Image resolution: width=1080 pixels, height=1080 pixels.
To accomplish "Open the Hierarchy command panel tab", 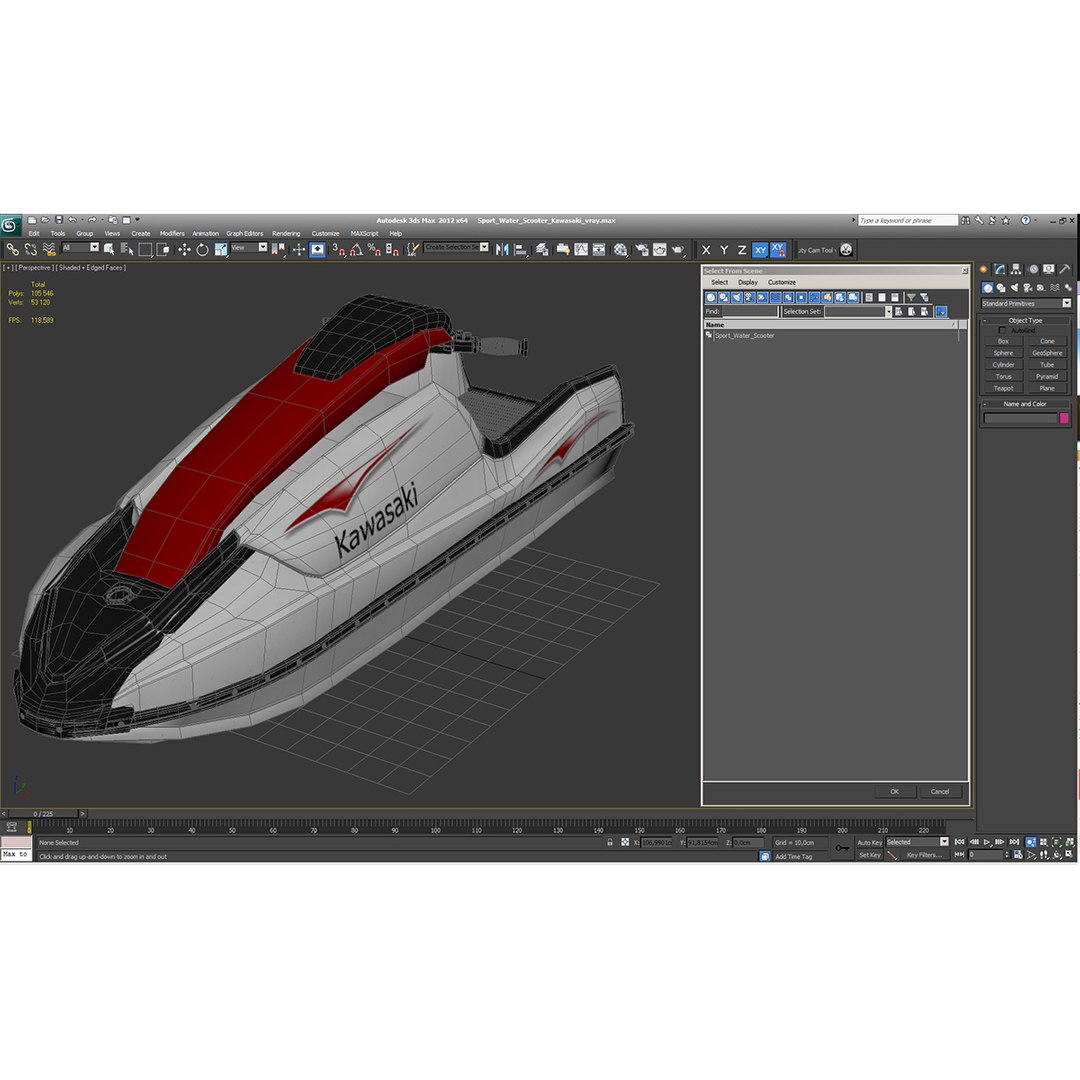I will (x=1016, y=269).
